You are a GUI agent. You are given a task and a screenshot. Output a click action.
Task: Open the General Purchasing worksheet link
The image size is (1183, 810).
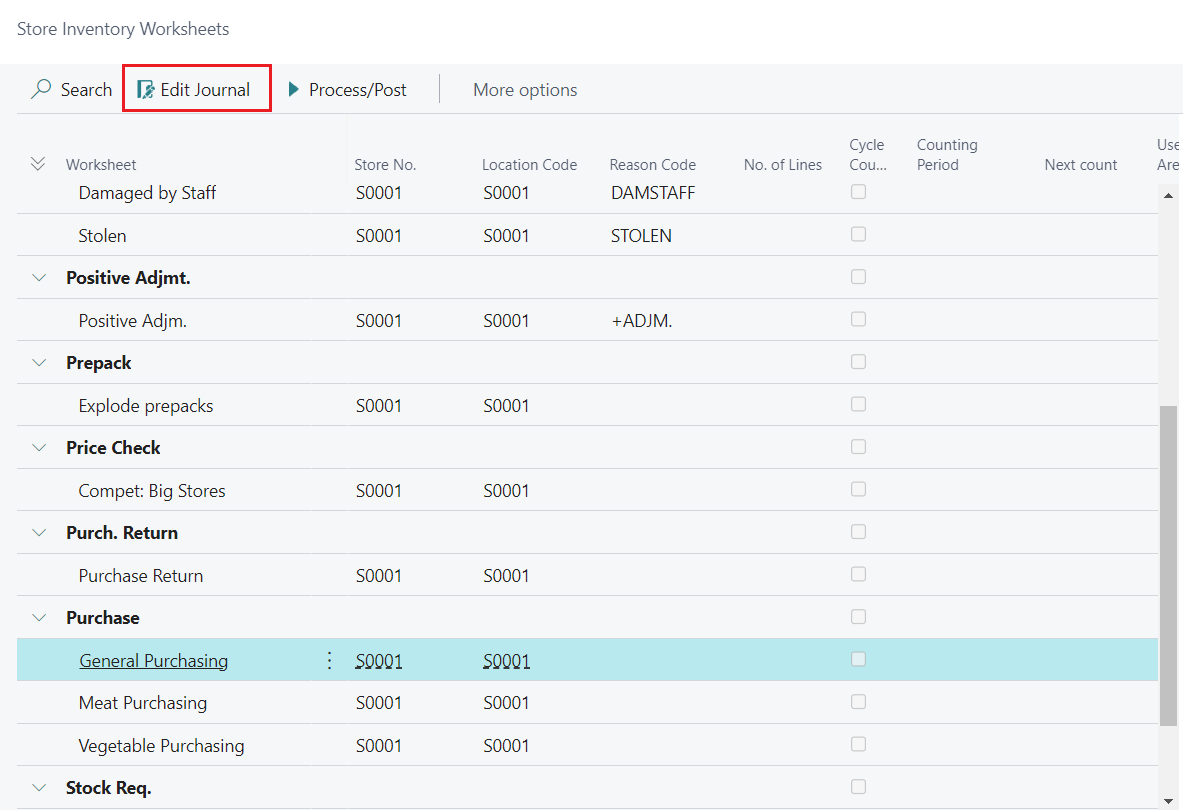pos(153,661)
